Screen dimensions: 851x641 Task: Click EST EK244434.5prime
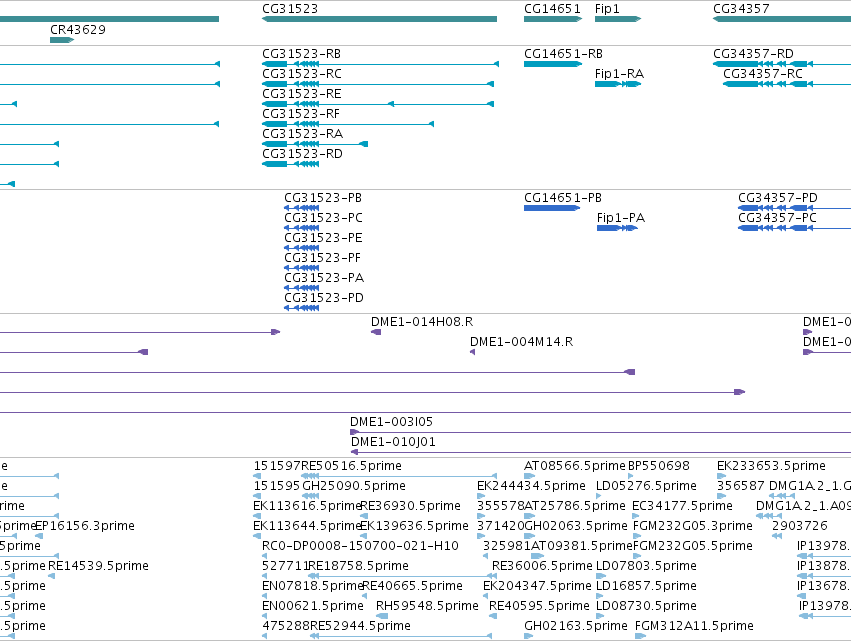531,486
